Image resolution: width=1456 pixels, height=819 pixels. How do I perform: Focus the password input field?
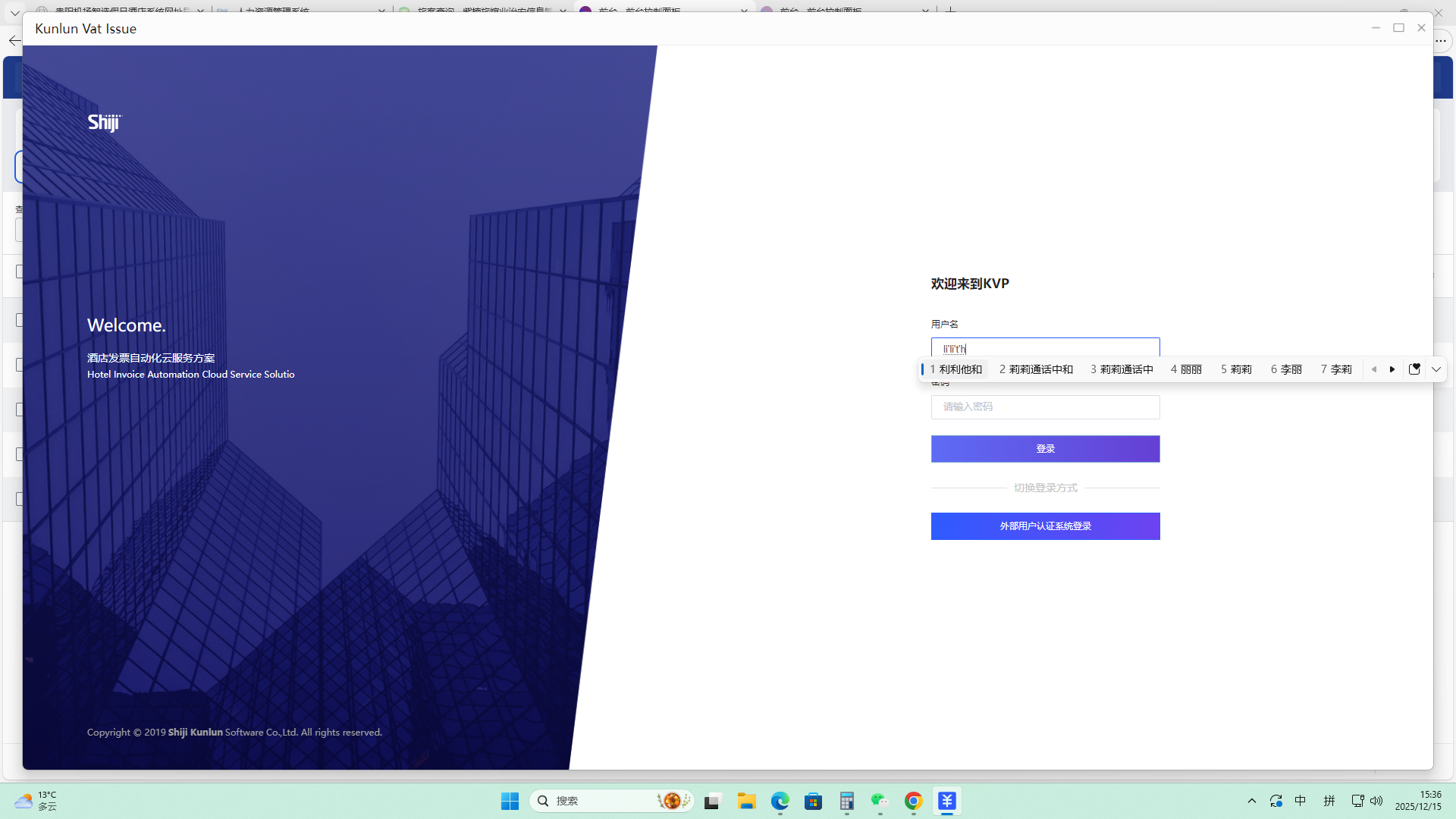coord(1045,407)
